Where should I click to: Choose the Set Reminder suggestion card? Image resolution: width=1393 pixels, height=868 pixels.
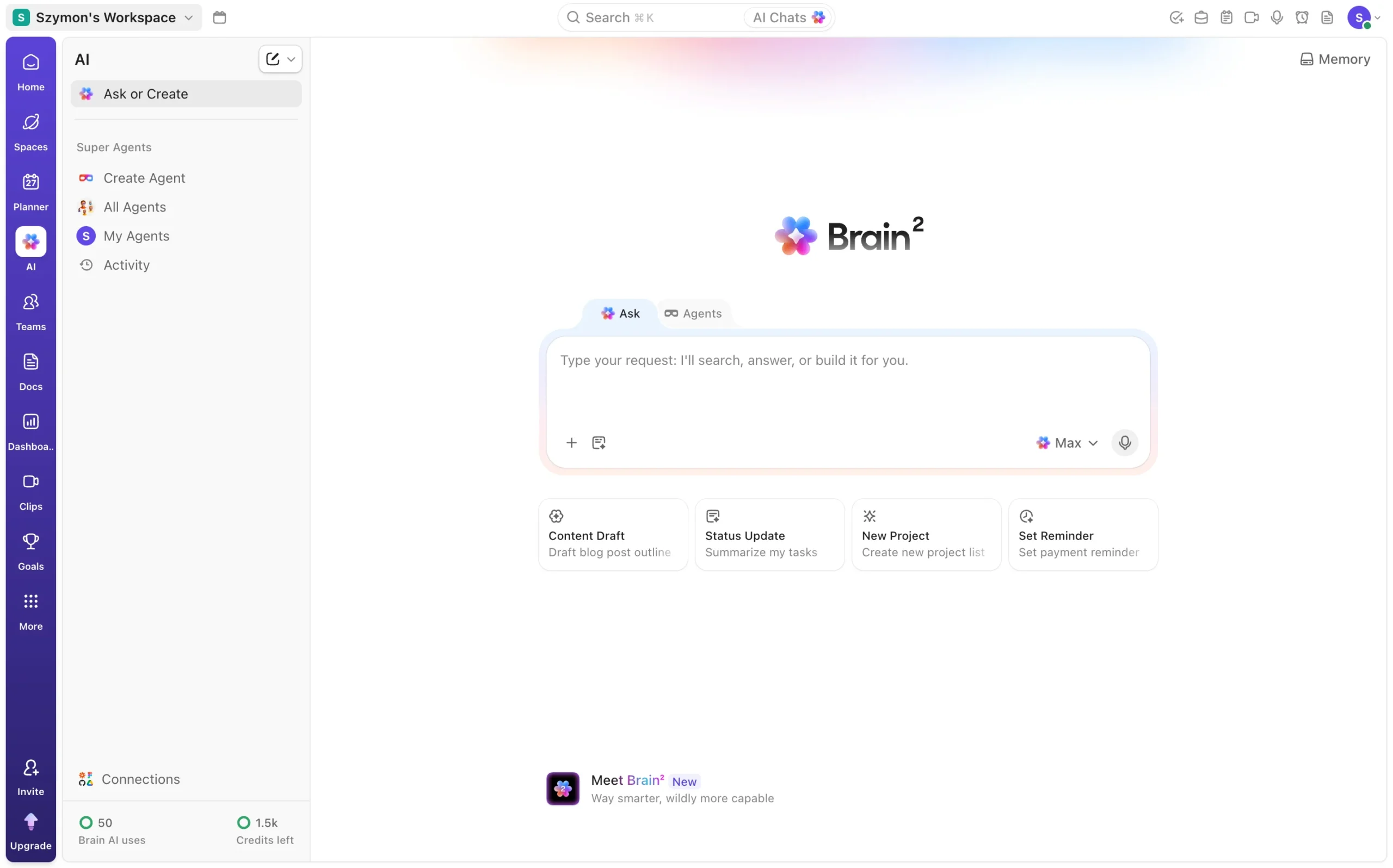tap(1083, 535)
